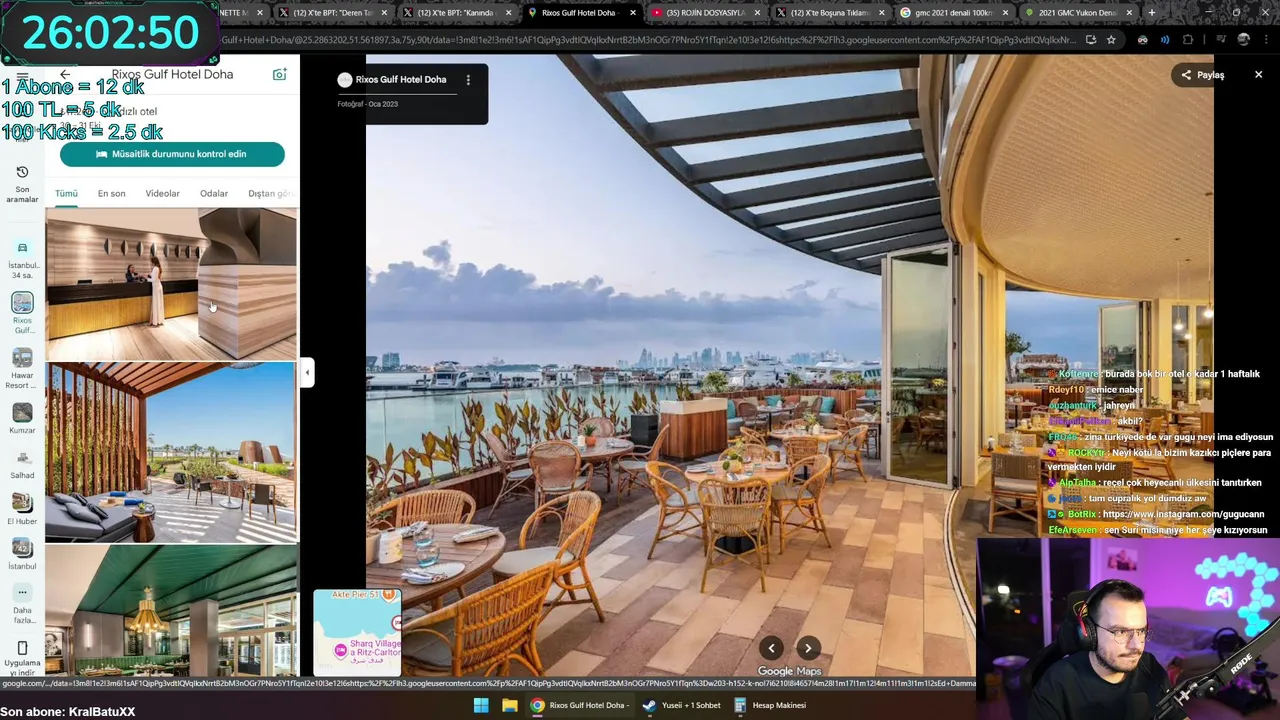Go back using the arrow beside Rixos Gulf Hotel Doha
Image resolution: width=1280 pixels, height=720 pixels.
(65, 75)
